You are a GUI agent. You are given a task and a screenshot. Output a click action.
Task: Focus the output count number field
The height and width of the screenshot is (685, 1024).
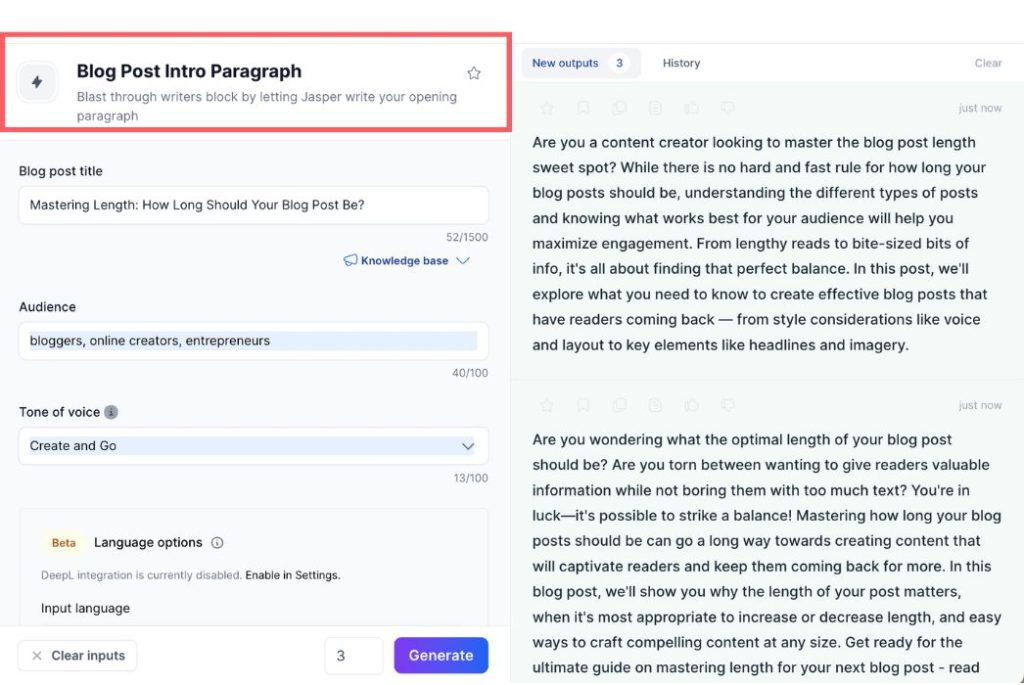pos(353,656)
